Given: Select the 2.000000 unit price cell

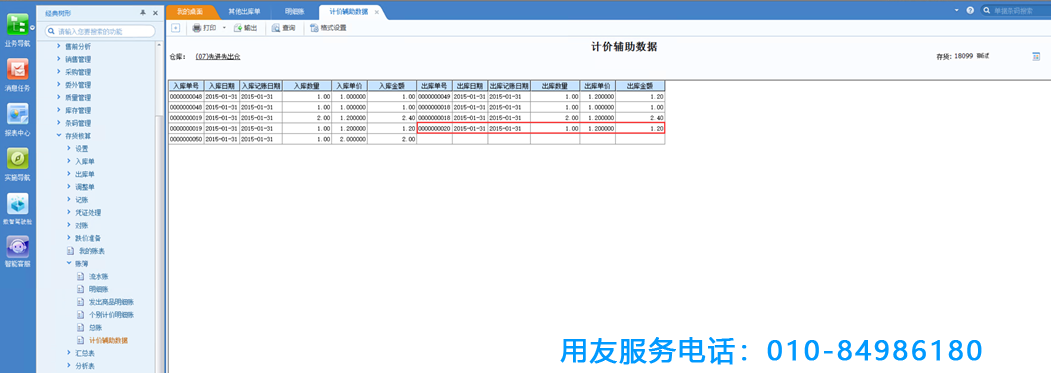Looking at the screenshot, I should (349, 139).
